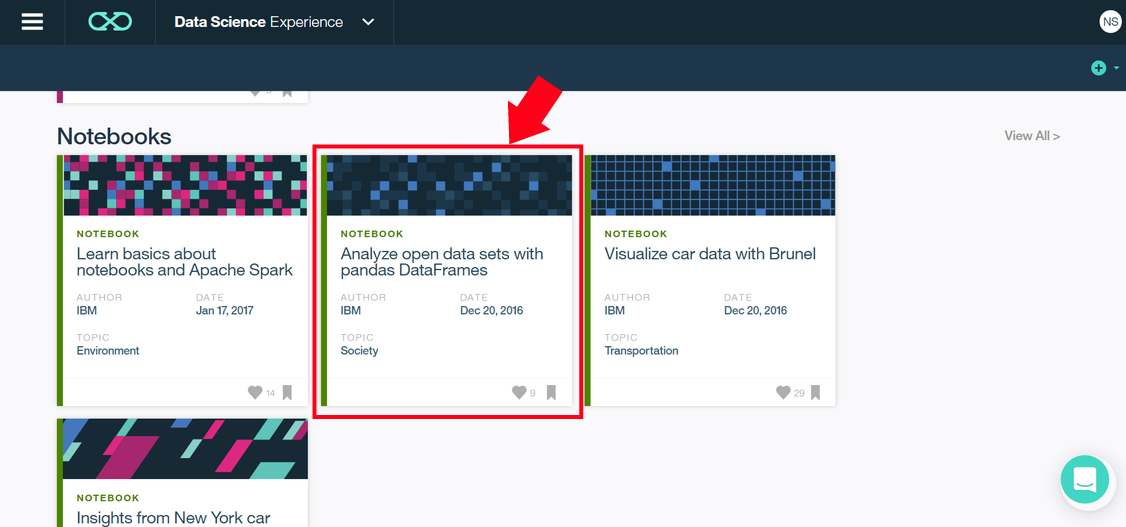
Task: Click IBM author on pandas DataFrames card
Action: click(x=350, y=311)
